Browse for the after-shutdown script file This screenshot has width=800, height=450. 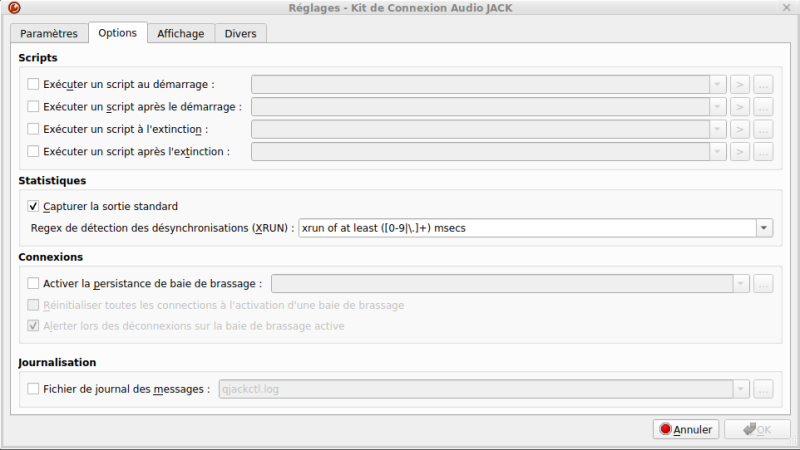tap(764, 152)
